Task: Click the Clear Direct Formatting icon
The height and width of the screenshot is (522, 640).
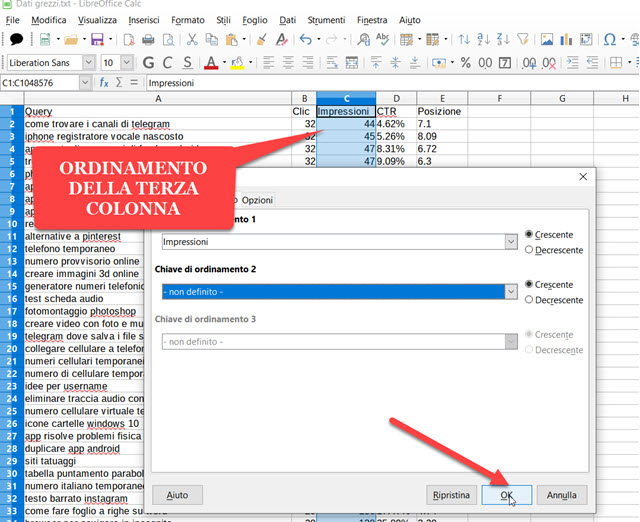Action: coord(281,40)
